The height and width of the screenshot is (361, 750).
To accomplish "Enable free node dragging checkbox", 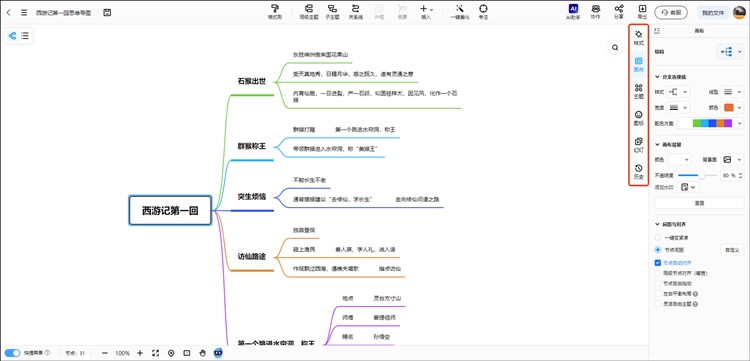I will (658, 283).
